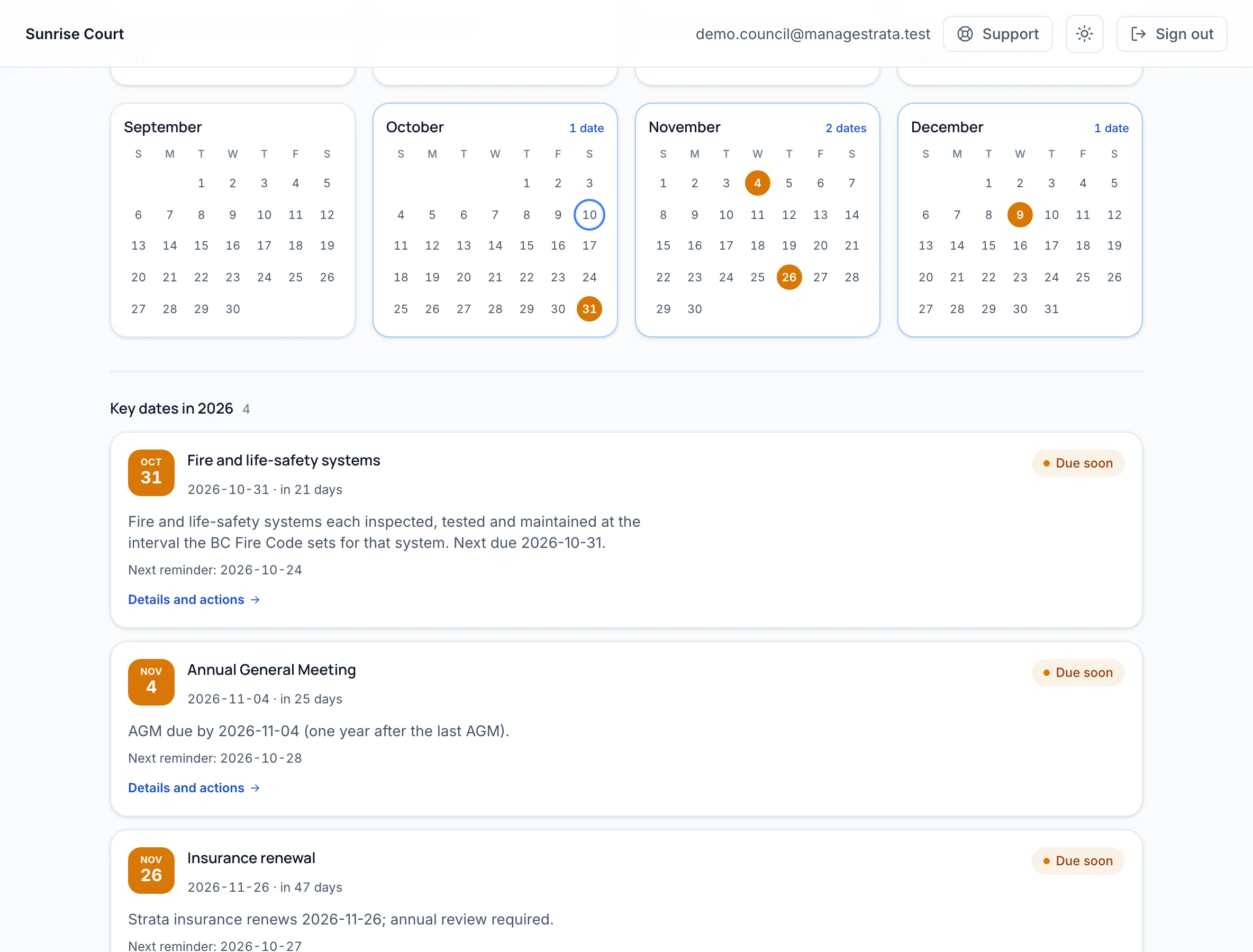
Task: Click 'Next reminder: 2026-10-28' text
Action: [x=215, y=758]
